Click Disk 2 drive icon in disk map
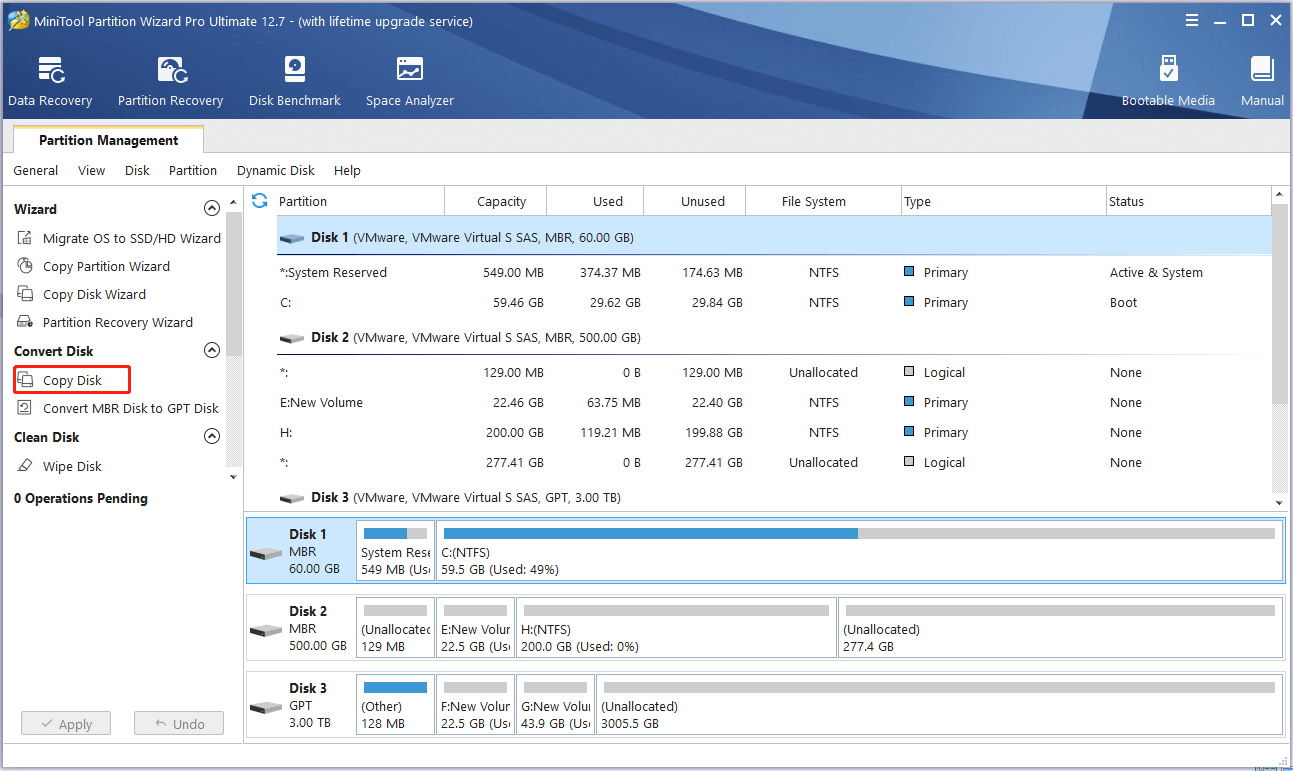Screen dimensions: 1293x771 pos(266,630)
